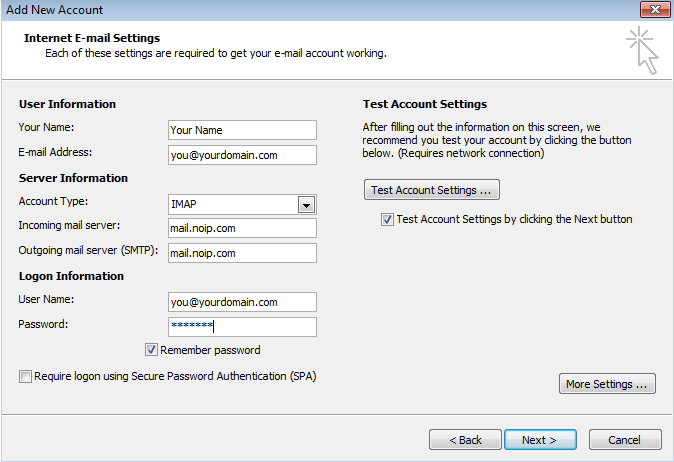Click the Internet E-mail Settings heading
The image size is (674, 462).
click(92, 38)
